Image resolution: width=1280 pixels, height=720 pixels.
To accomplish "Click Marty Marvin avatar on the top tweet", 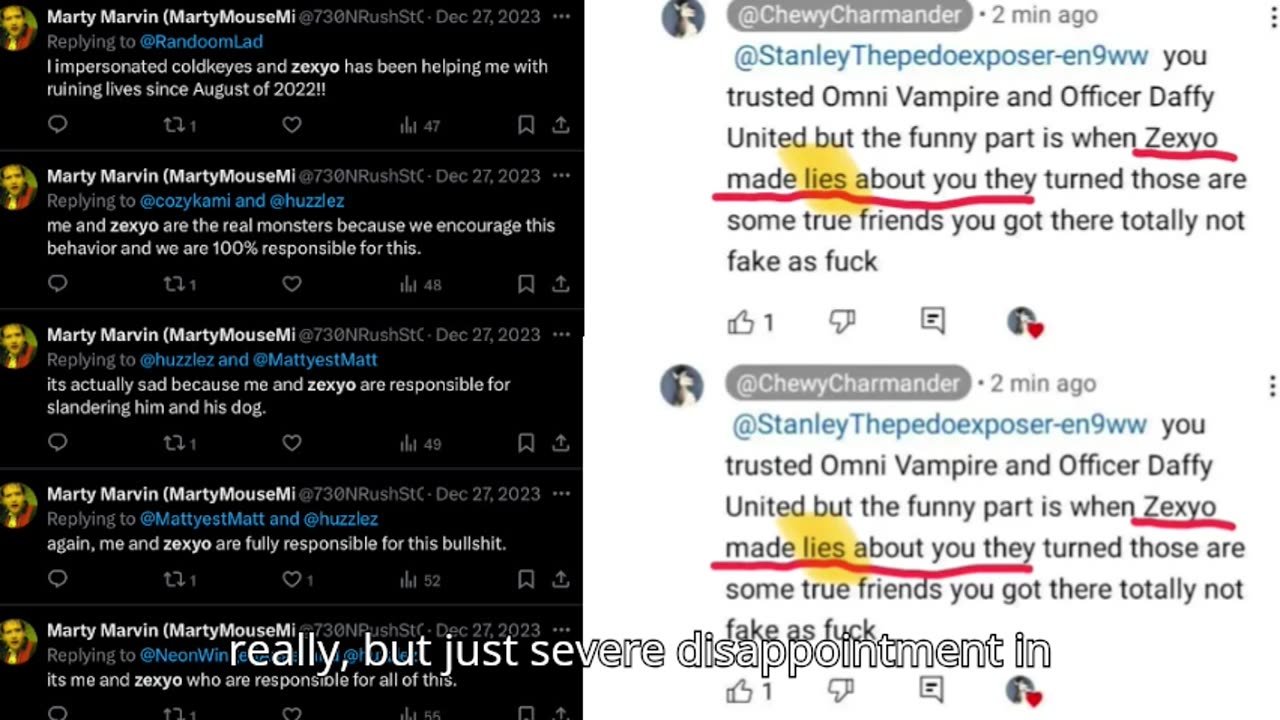I will (x=18, y=26).
